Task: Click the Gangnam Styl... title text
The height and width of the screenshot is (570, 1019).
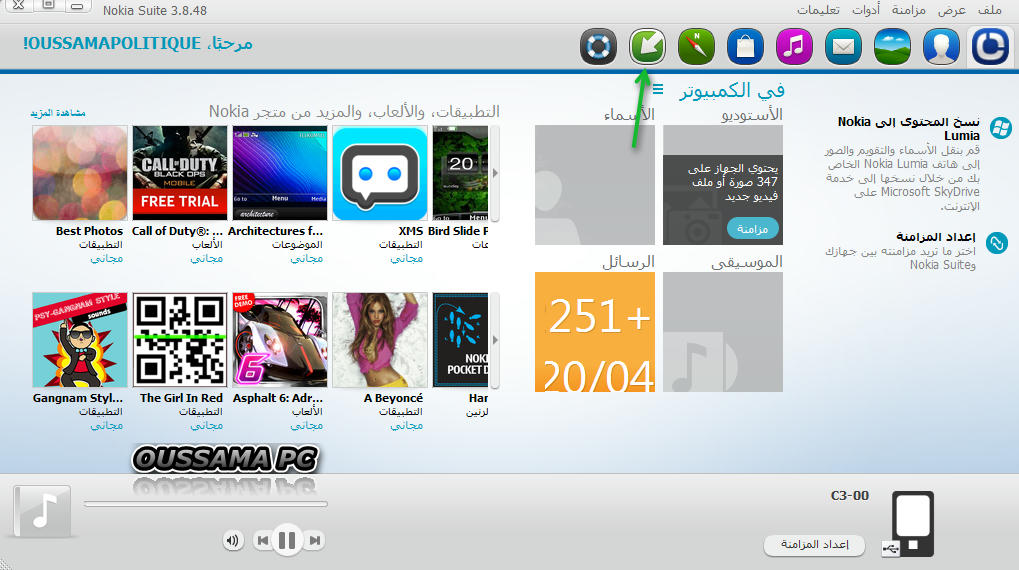Action: (78, 398)
